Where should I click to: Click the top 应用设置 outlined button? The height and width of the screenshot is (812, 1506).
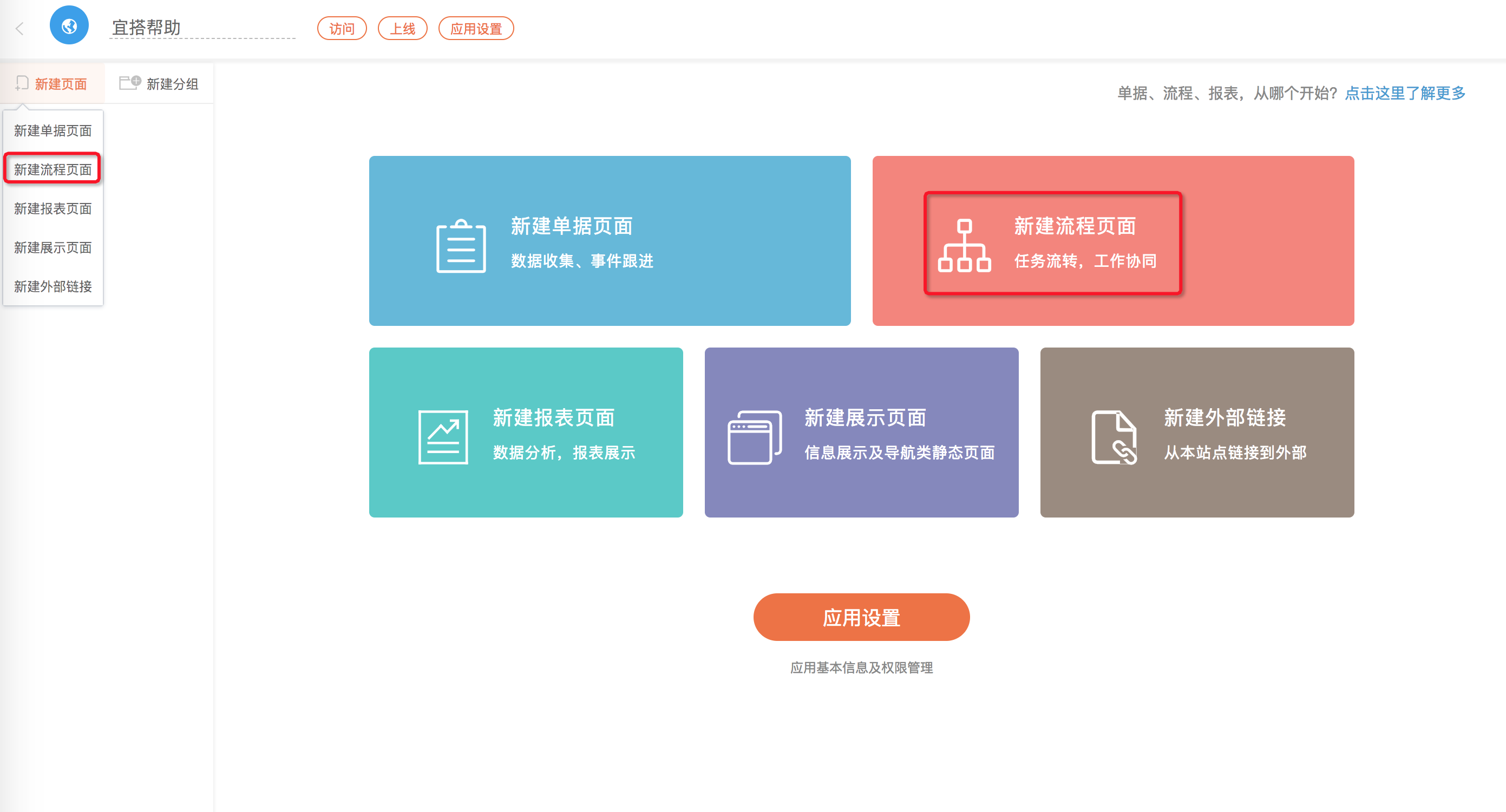click(475, 29)
